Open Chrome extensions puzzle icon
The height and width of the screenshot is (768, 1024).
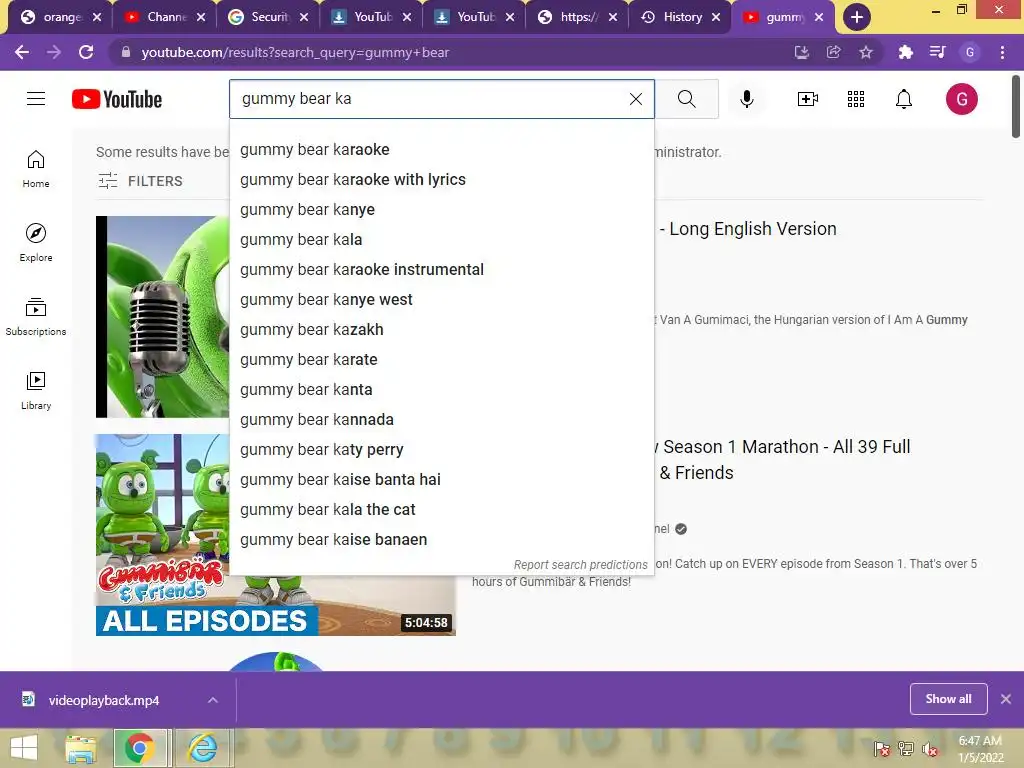pyautogui.click(x=905, y=52)
